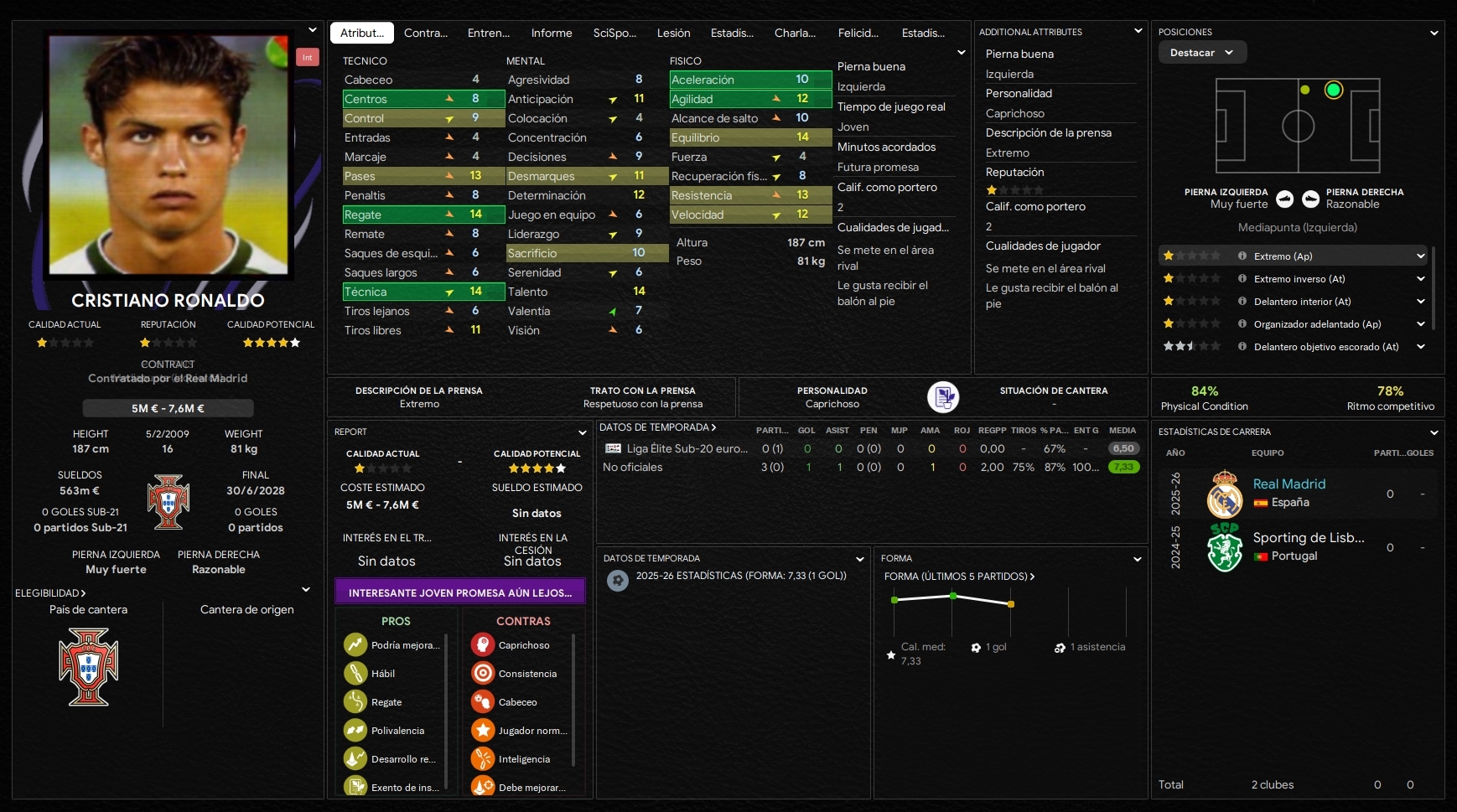Click the bright green position dot on pitch

1334,90
